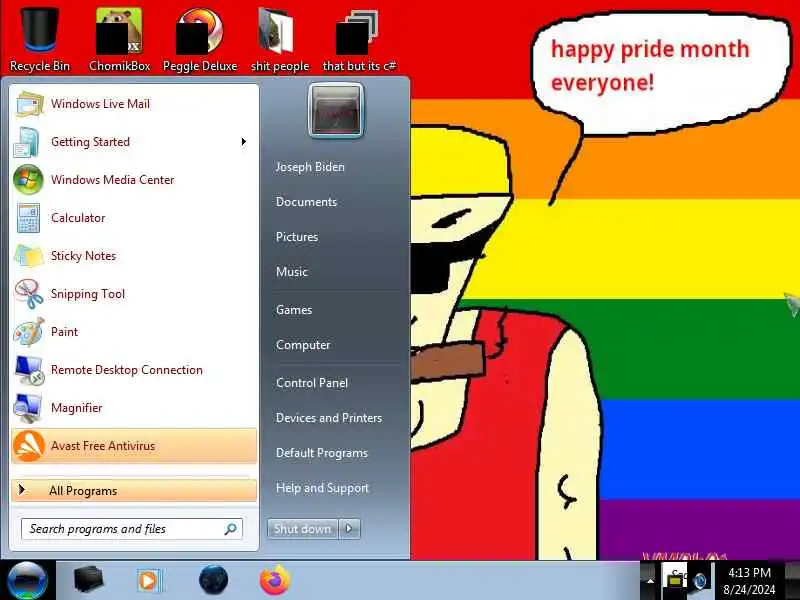
Task: Select 'Windows Media Center' text label
Action: coord(113,180)
